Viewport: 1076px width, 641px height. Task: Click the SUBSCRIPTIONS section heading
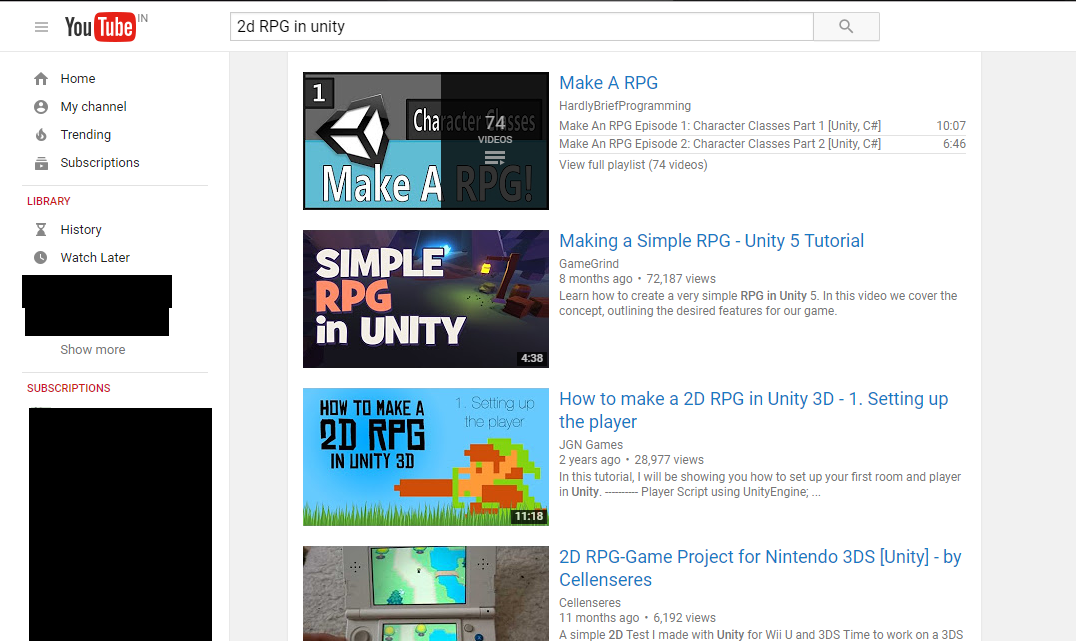(x=69, y=388)
